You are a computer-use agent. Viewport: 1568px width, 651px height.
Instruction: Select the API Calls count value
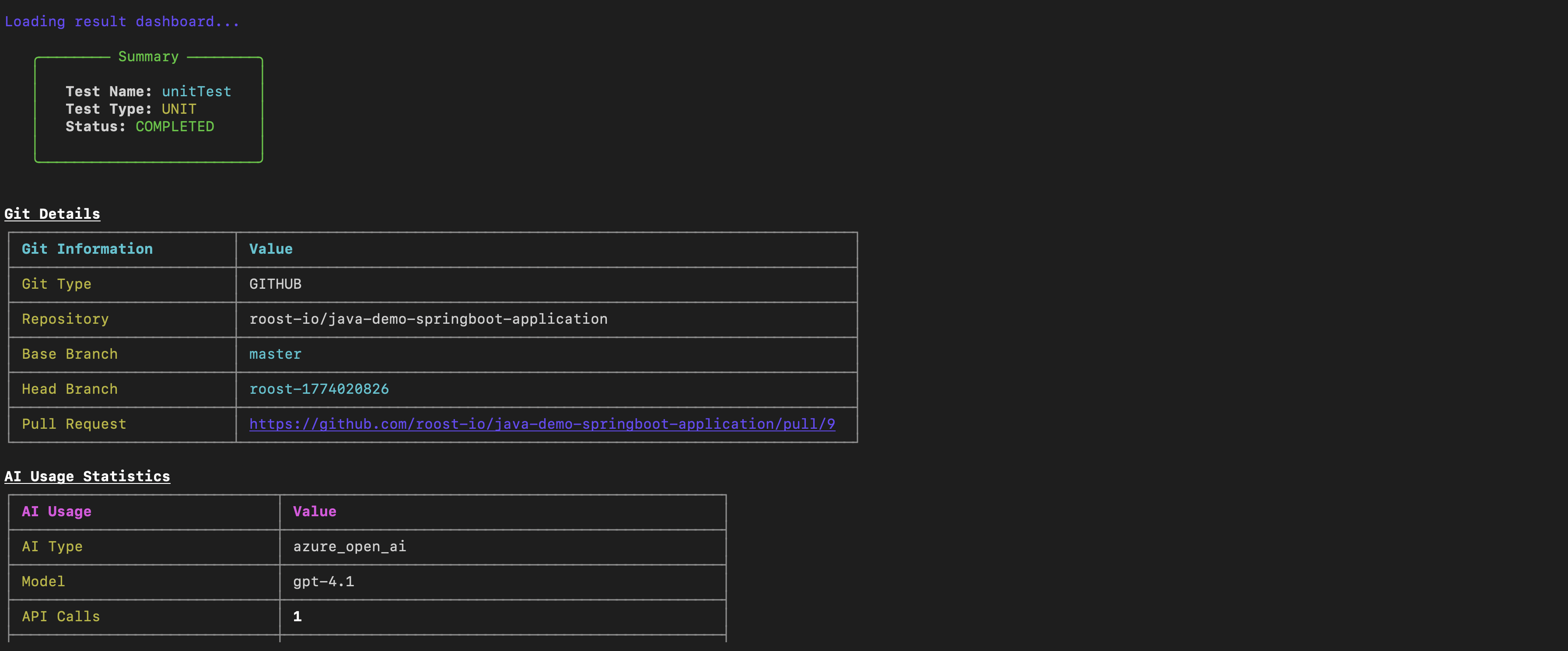(x=297, y=616)
